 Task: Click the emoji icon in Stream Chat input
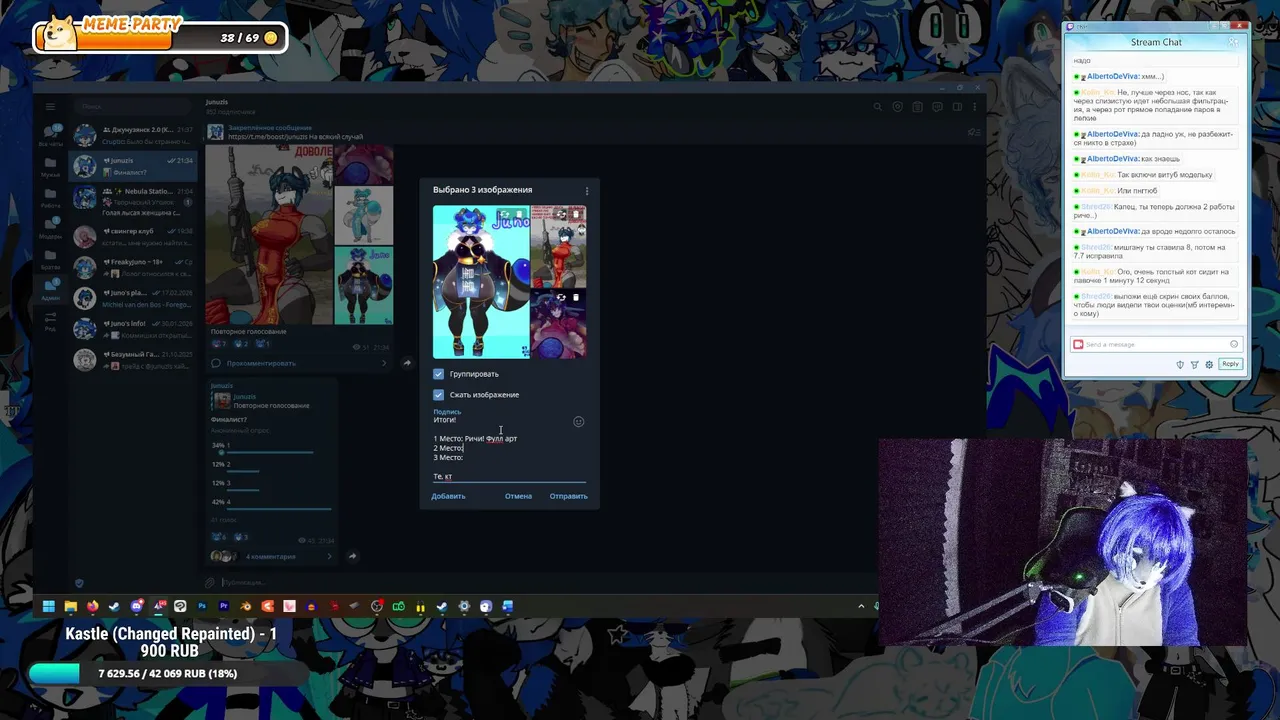click(1234, 344)
